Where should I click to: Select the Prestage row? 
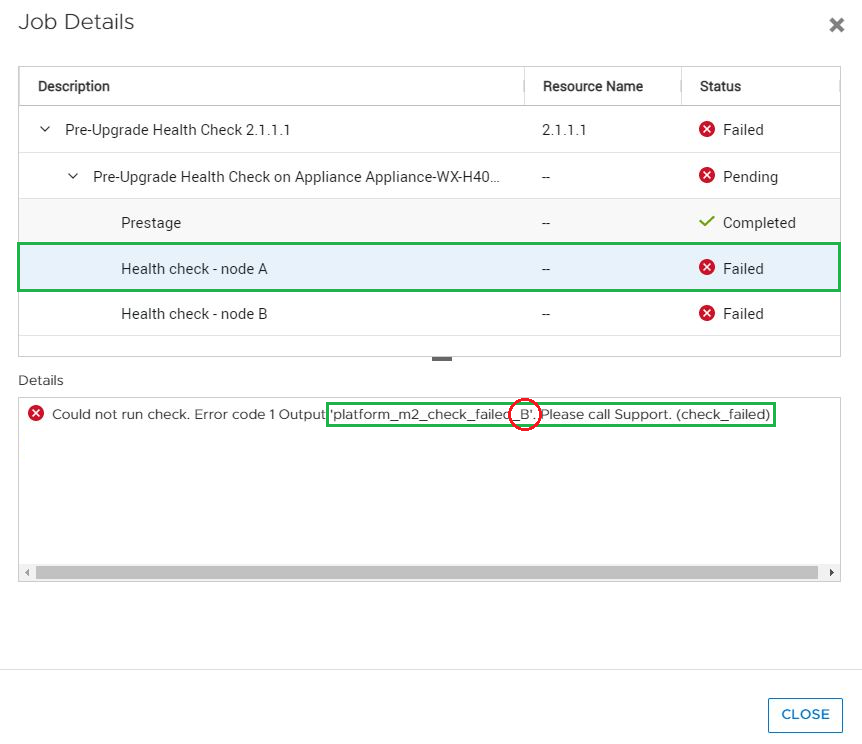pos(151,223)
